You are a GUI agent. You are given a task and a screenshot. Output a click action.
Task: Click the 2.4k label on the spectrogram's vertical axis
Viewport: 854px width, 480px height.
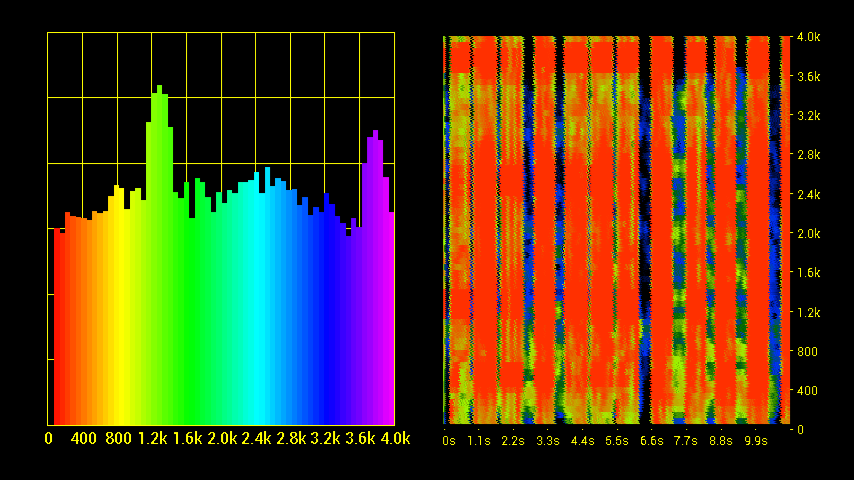coord(809,195)
